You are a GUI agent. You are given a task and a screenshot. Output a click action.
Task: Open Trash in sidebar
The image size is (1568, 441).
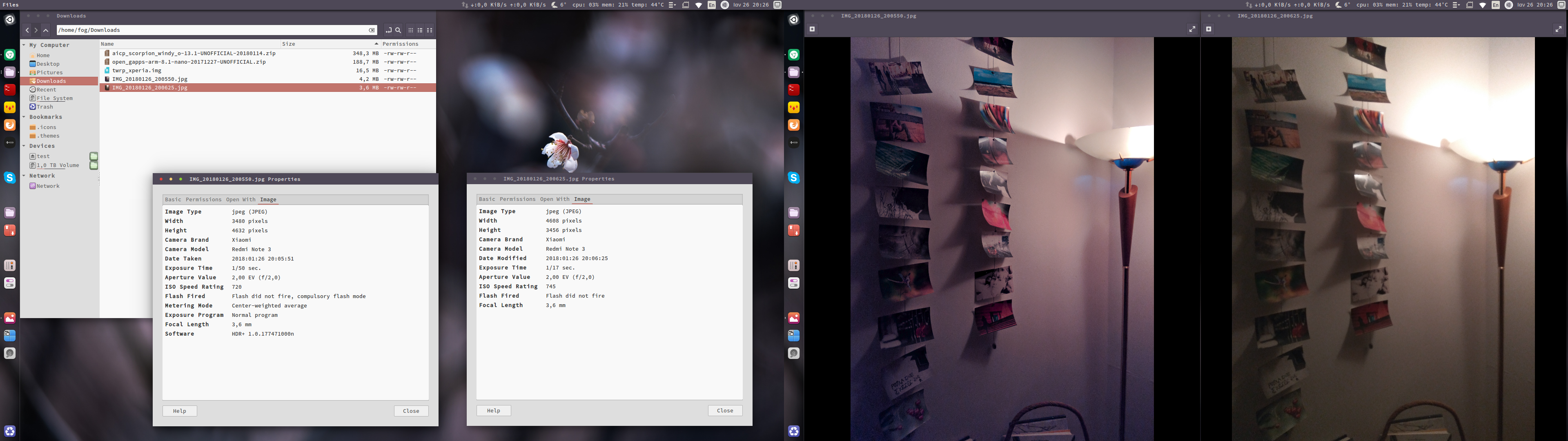(45, 107)
